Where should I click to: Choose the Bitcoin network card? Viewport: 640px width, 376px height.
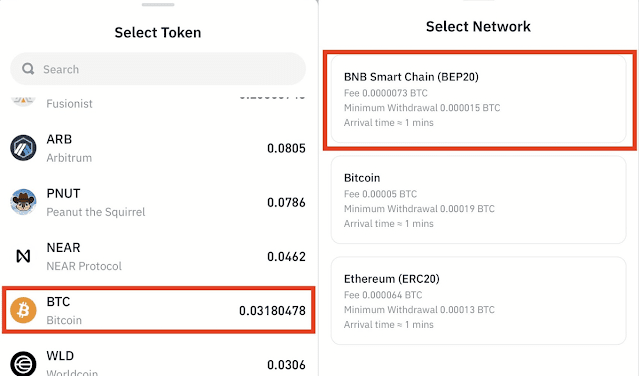click(x=478, y=200)
